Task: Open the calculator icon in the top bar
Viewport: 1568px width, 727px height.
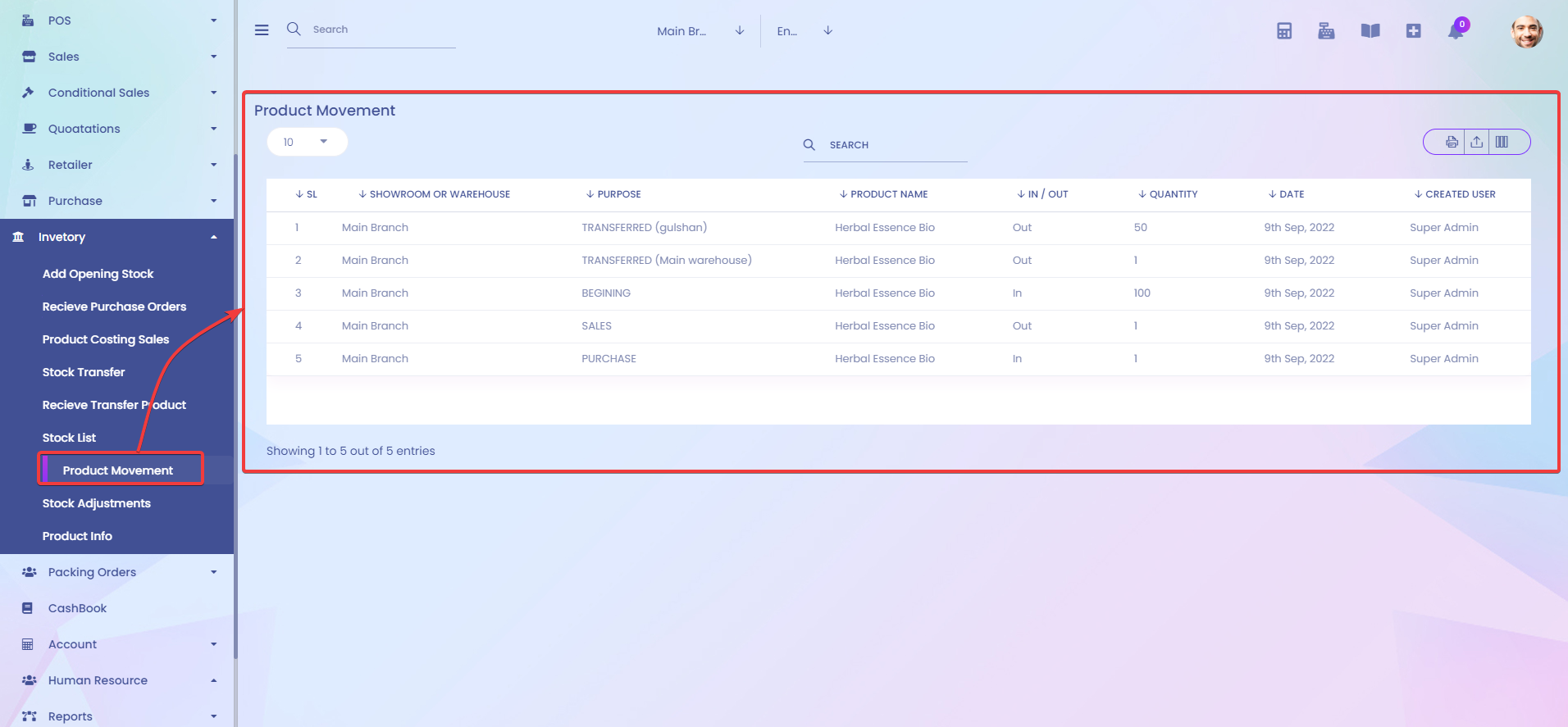Action: click(1284, 31)
